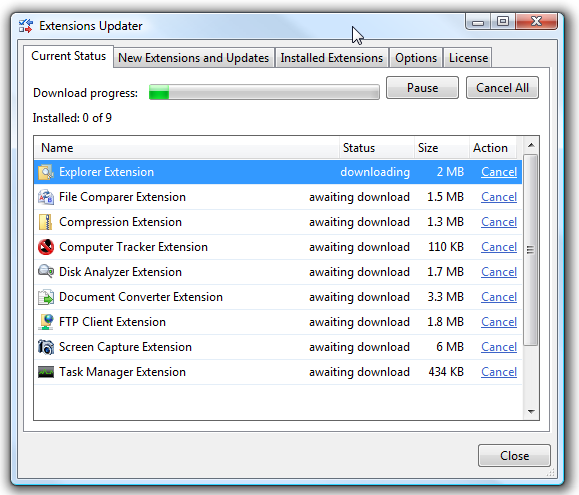Click the Disk Analyzer Extension icon

[46, 272]
